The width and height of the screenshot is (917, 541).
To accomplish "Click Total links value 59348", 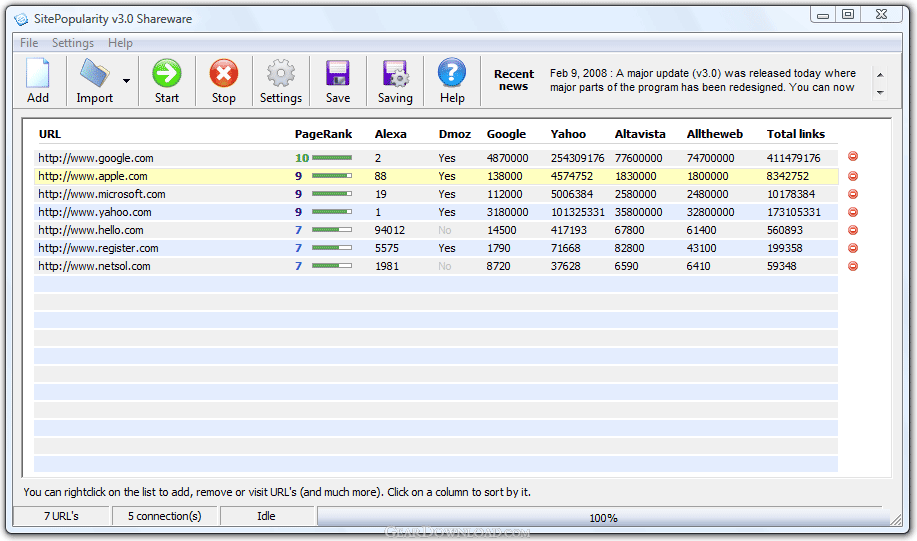I will 781,266.
